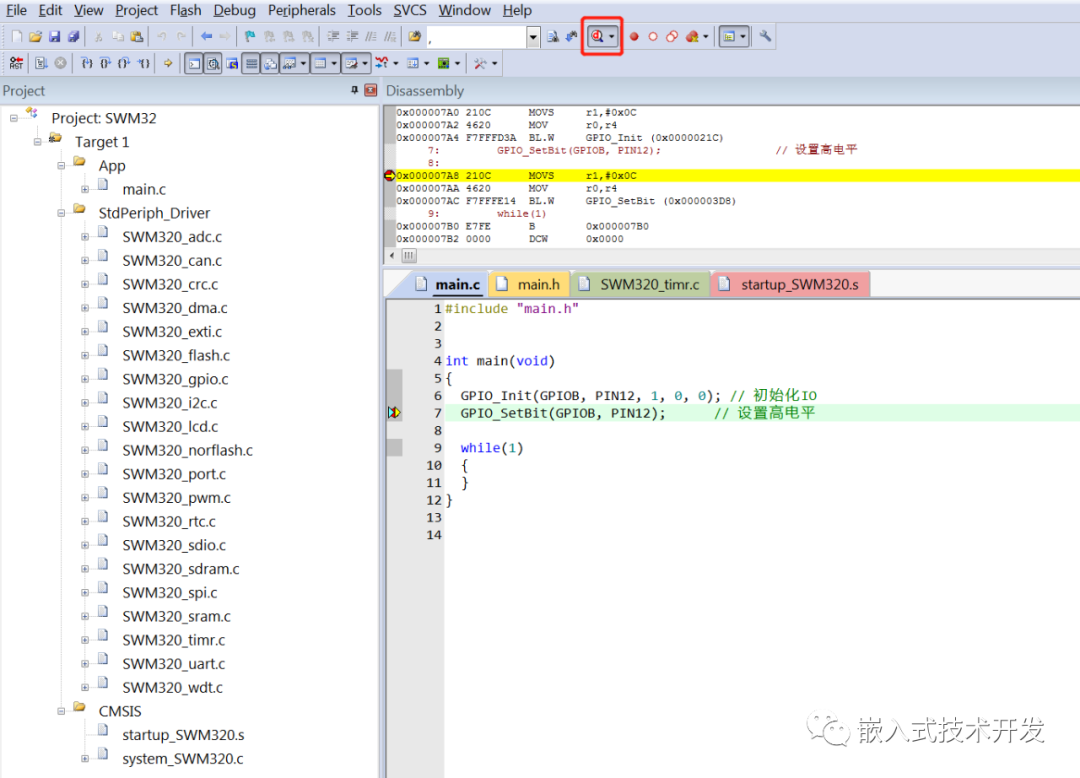Close the Project panel
Viewport: 1080px width, 778px height.
[x=371, y=90]
